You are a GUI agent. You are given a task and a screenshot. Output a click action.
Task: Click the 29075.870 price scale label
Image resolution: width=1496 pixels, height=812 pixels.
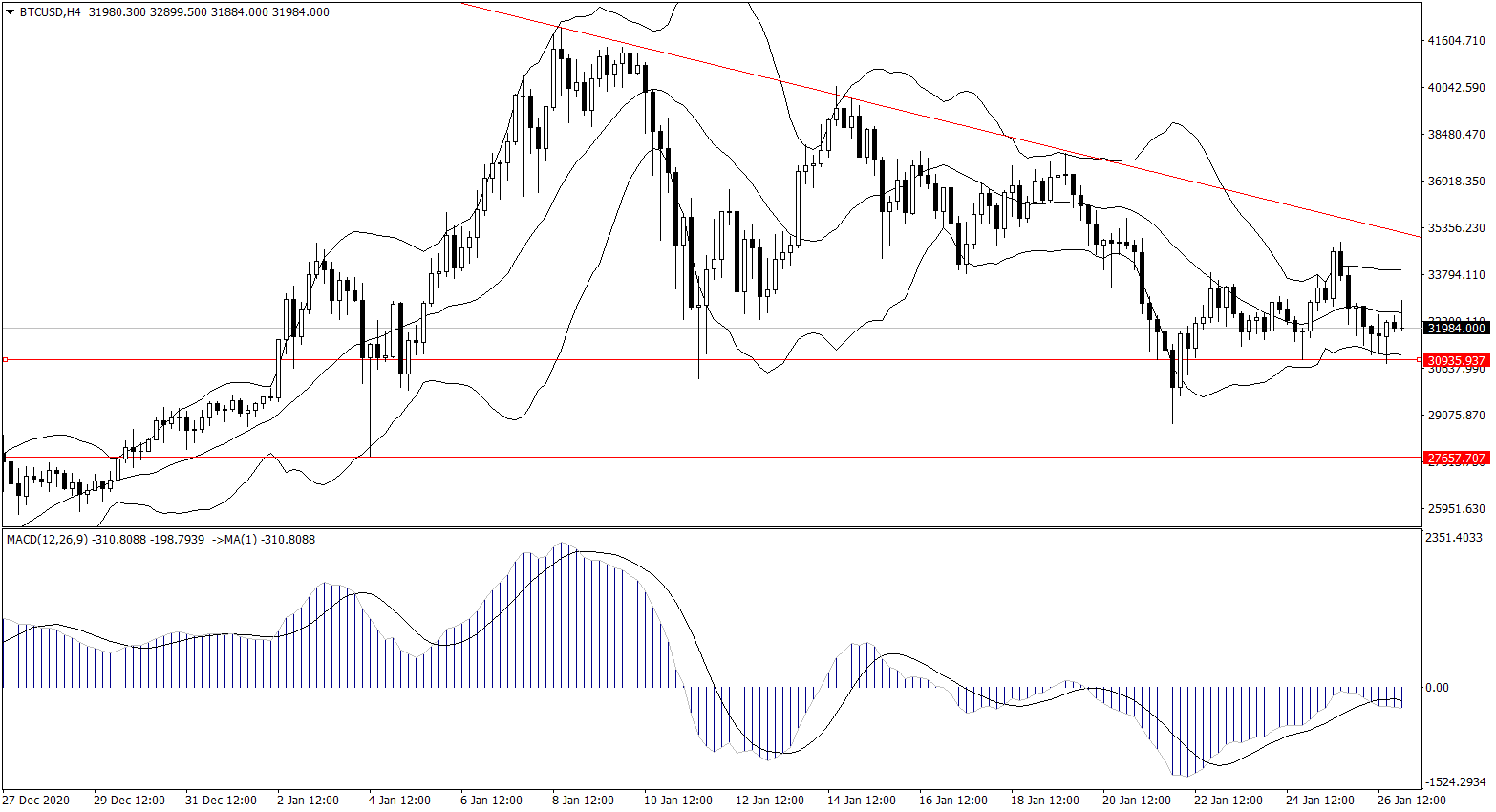click(1456, 416)
